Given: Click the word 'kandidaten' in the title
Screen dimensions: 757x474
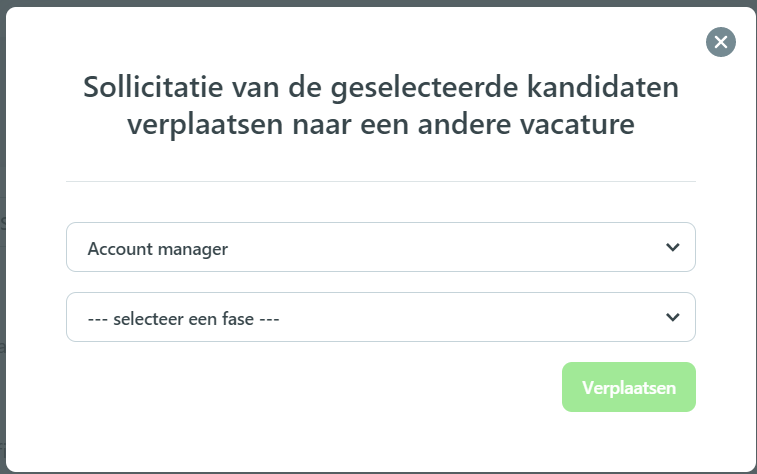Looking at the screenshot, I should pyautogui.click(x=603, y=87).
